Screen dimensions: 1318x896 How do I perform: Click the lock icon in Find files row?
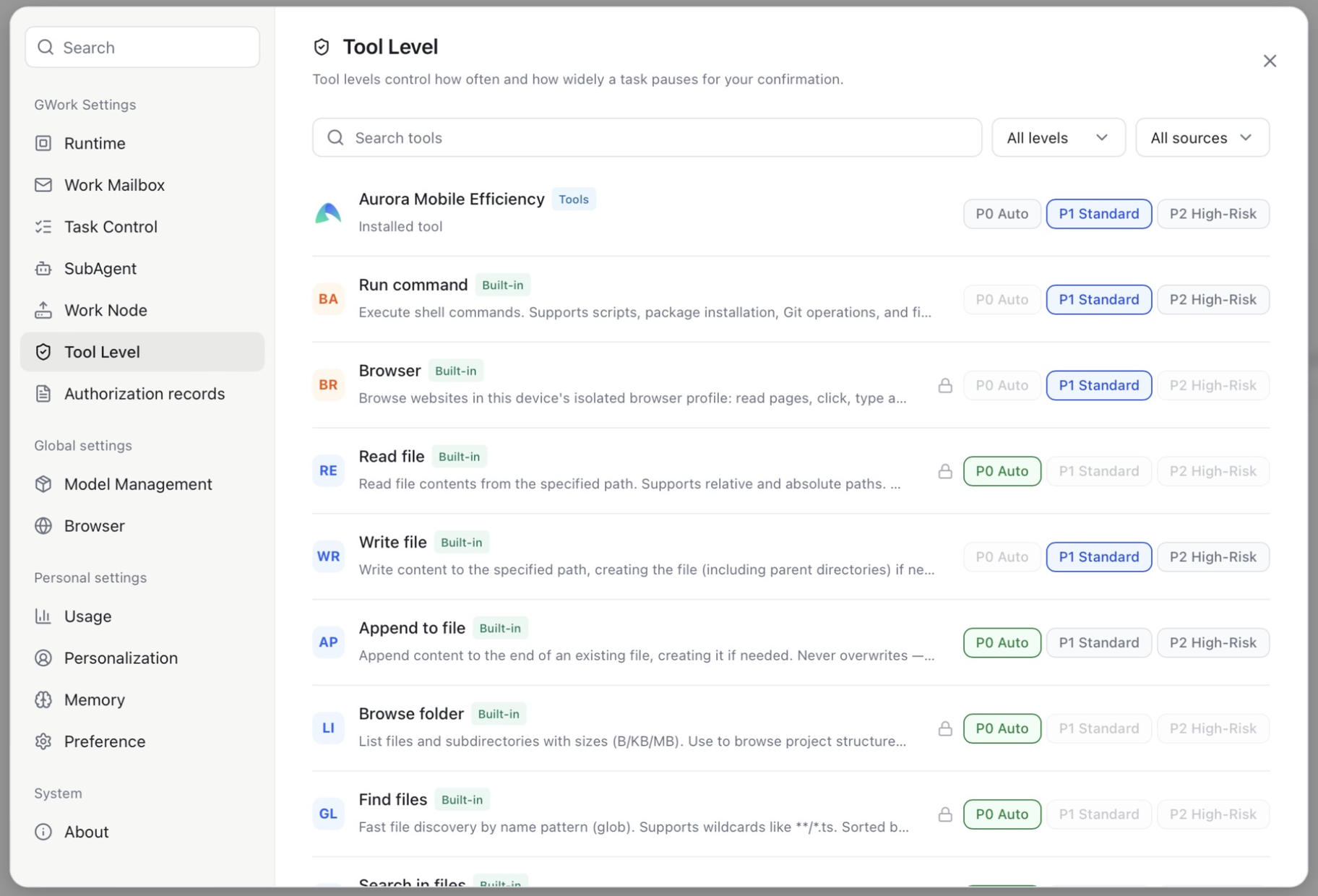click(945, 814)
